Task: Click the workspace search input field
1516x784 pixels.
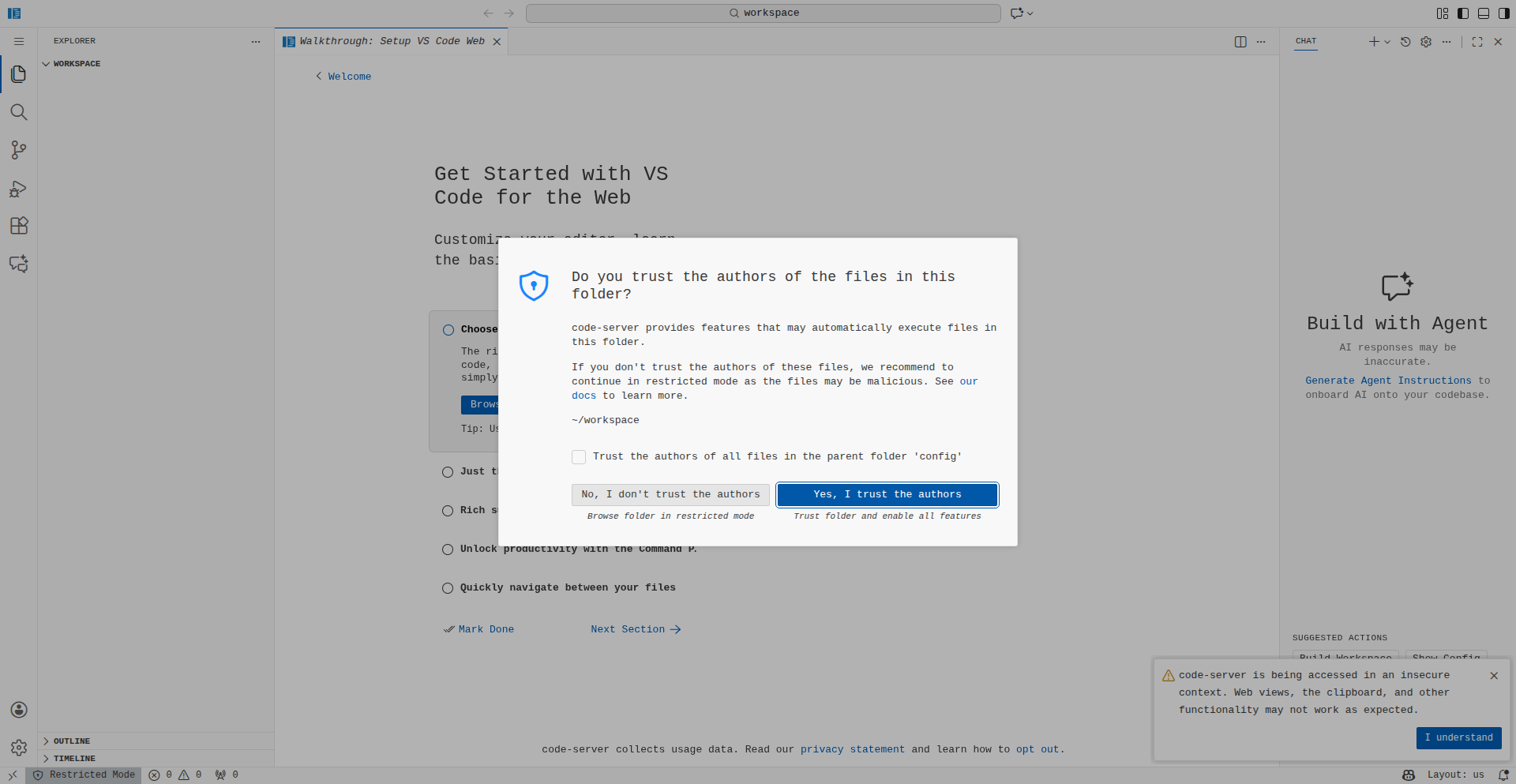Action: pyautogui.click(x=764, y=13)
